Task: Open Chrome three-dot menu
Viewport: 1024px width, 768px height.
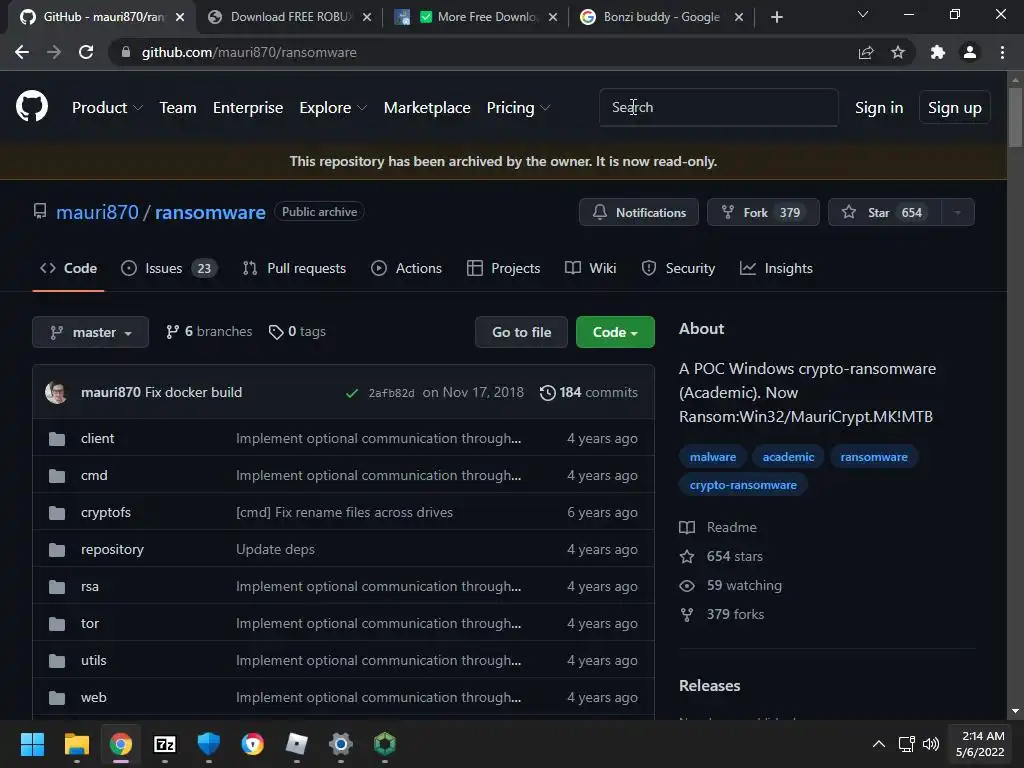Action: coord(1002,52)
